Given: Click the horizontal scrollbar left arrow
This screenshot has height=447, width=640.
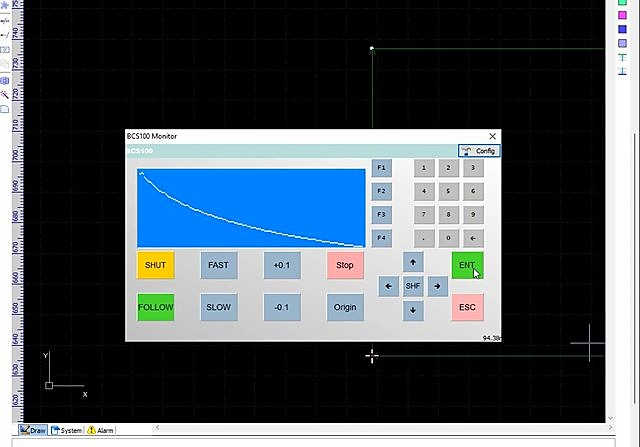Looking at the screenshot, I should [x=157, y=428].
